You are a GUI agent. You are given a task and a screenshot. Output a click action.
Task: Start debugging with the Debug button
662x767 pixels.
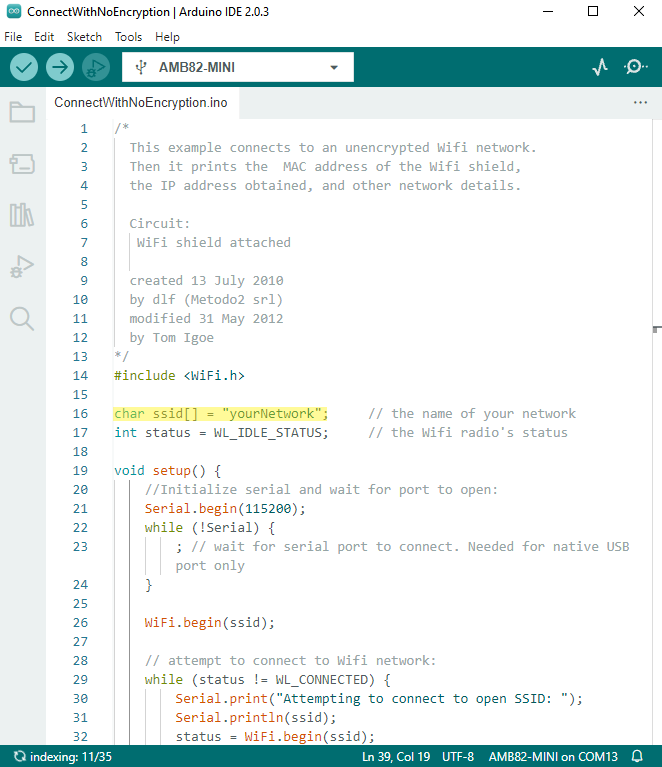coord(95,67)
